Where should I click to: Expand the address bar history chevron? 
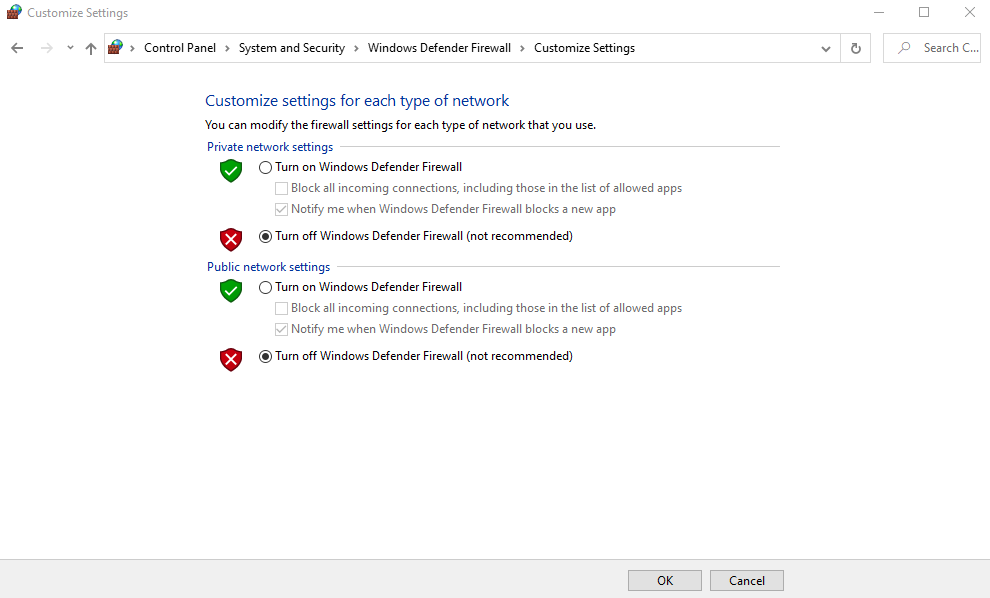tap(825, 49)
